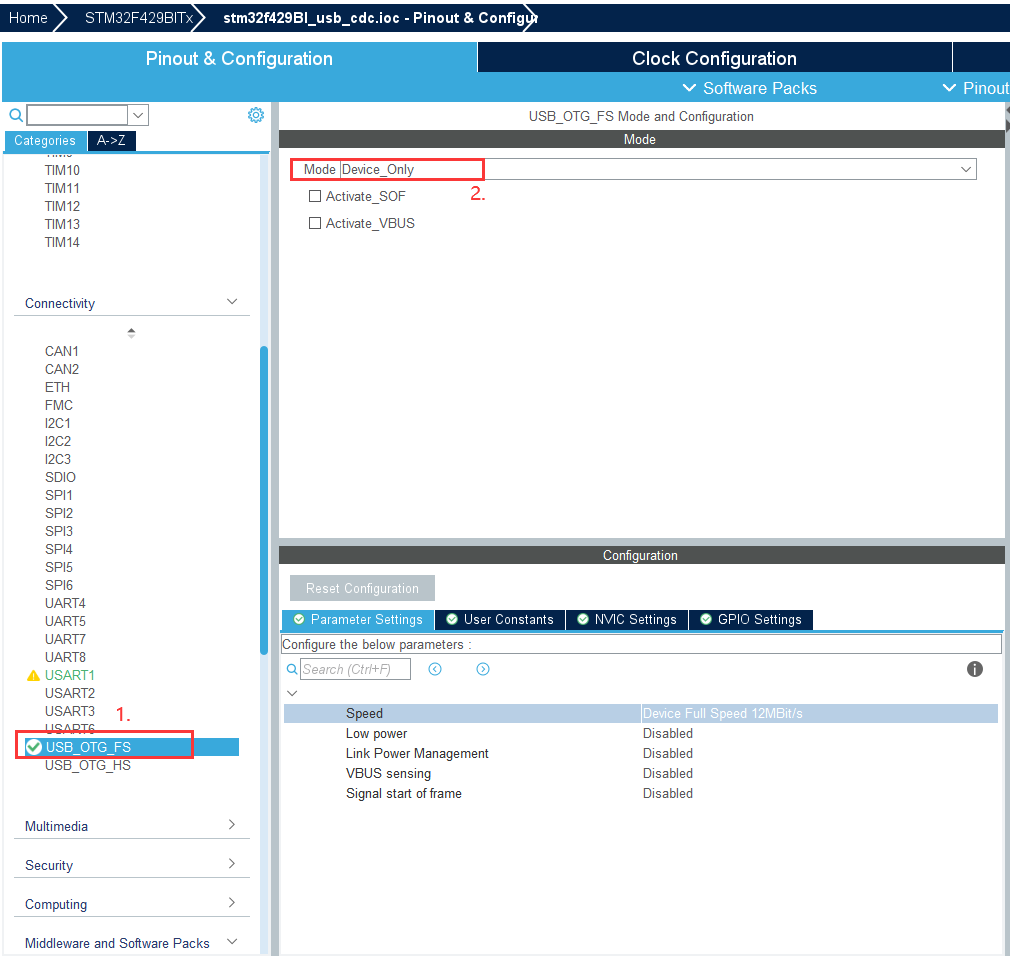
Task: Select FMC in the Connectivity list
Action: (59, 405)
